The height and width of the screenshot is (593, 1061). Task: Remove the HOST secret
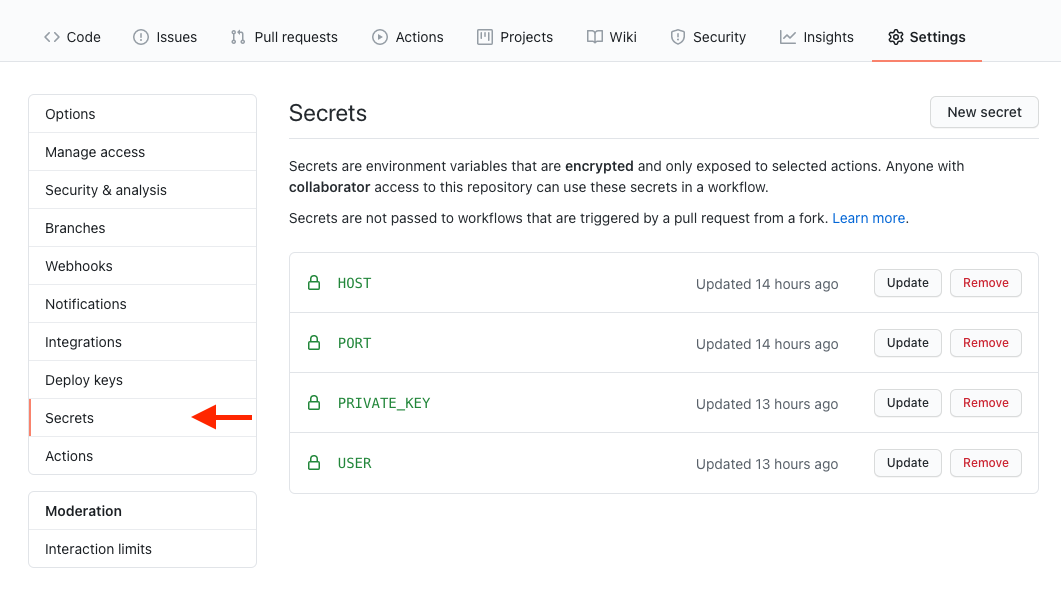(x=986, y=283)
